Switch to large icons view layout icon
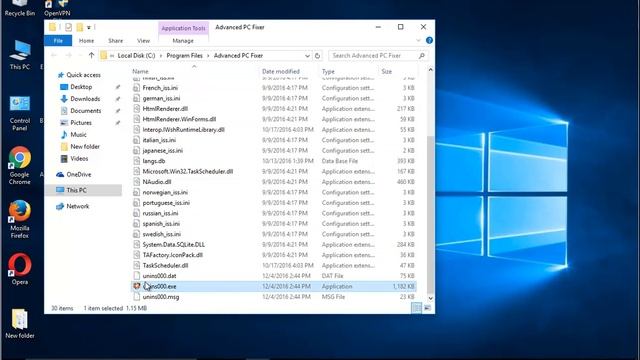Screen dimensions: 640x360 click(x=427, y=308)
